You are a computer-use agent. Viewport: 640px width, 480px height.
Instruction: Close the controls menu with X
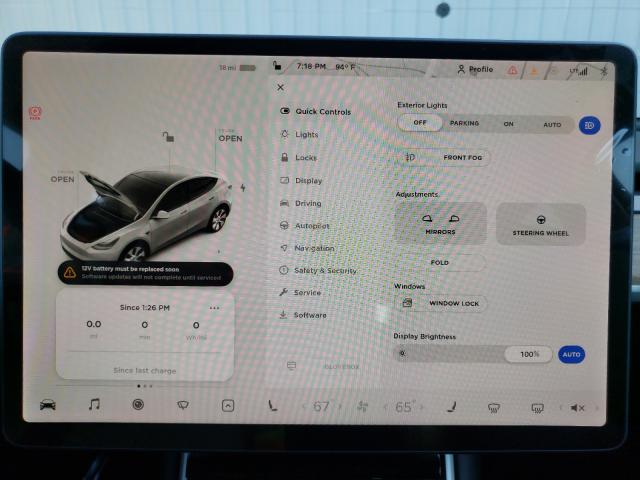pos(280,87)
